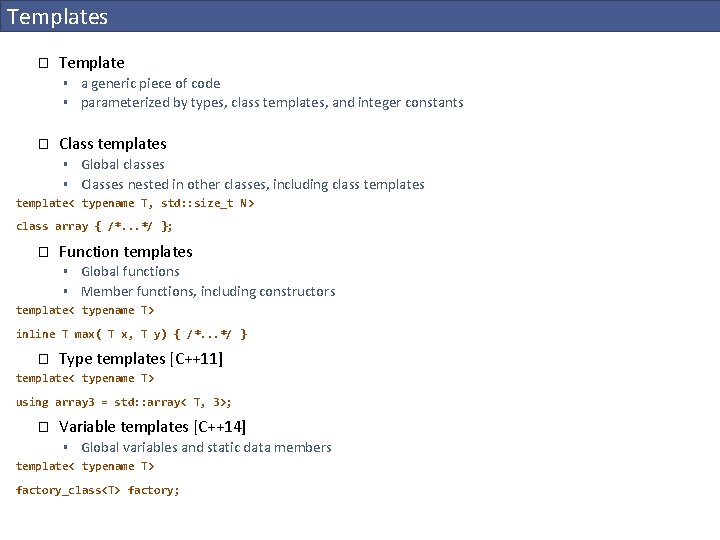Click the "Global functions" sub-bullet
The height and width of the screenshot is (540, 720).
tap(130, 272)
